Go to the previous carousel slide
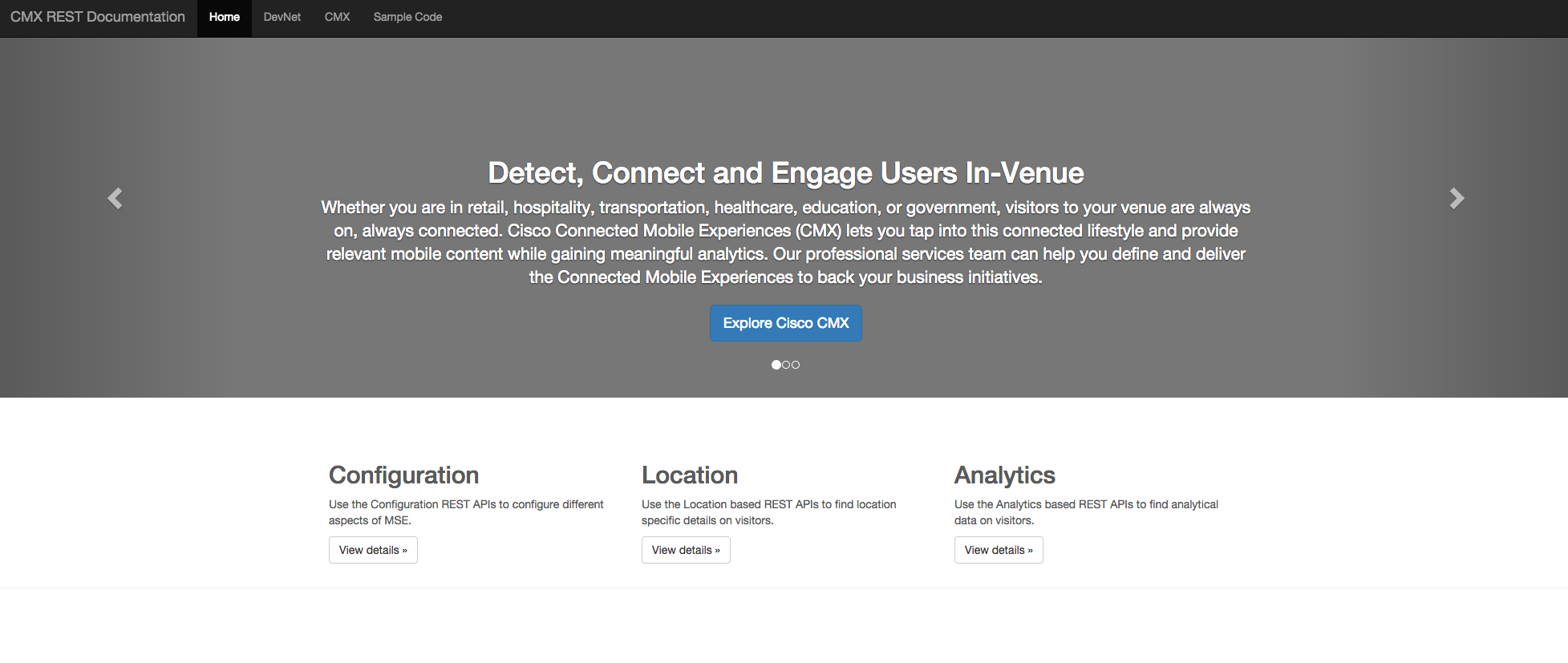Image resolution: width=1568 pixels, height=663 pixels. coord(115,198)
